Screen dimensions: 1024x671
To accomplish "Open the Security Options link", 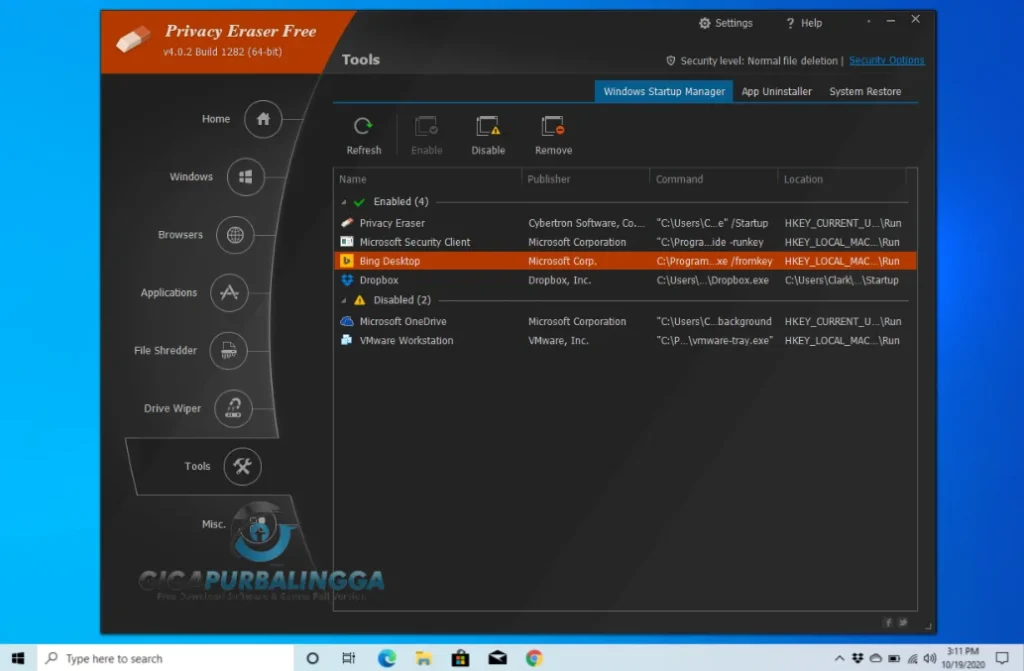I will click(886, 60).
